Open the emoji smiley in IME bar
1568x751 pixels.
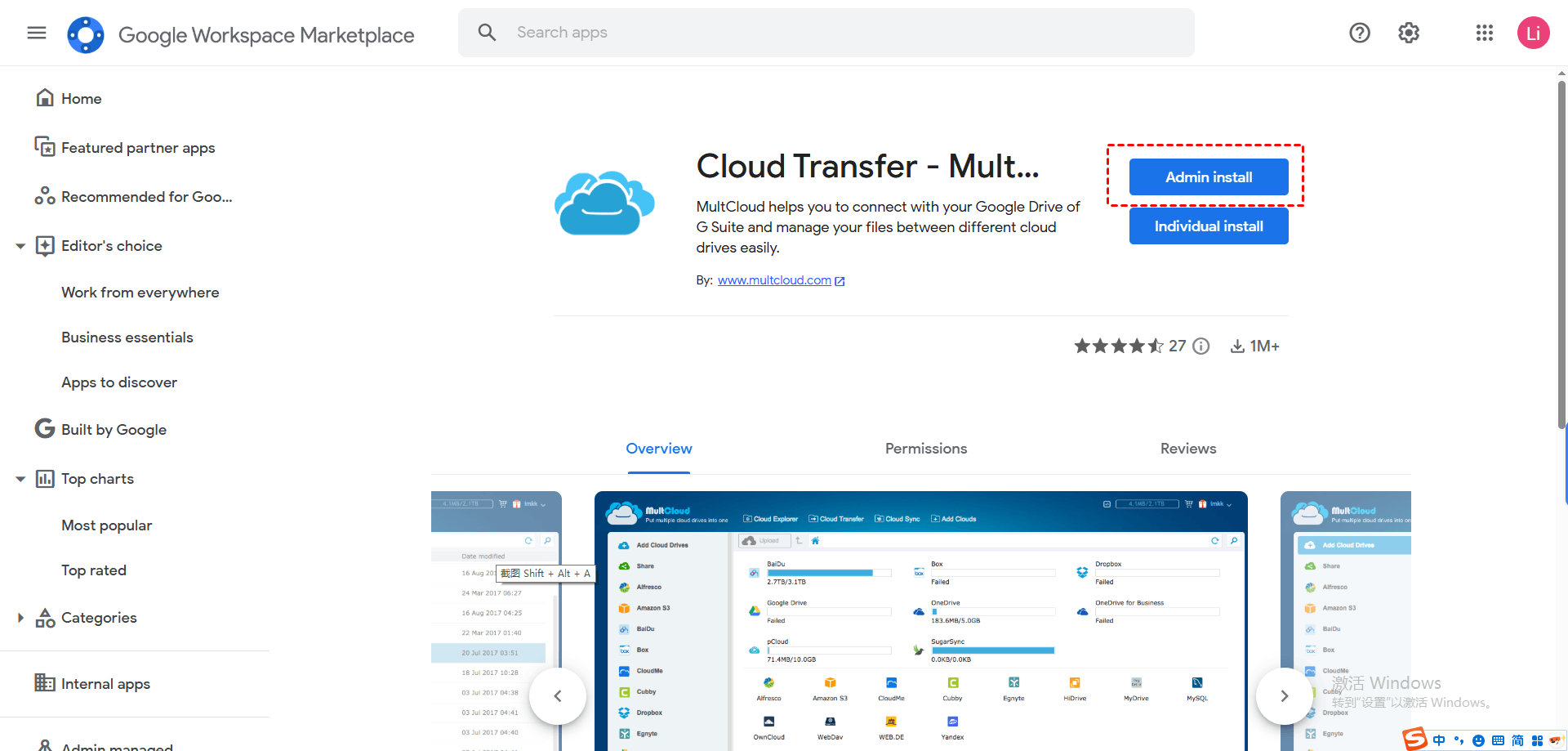pyautogui.click(x=1478, y=740)
